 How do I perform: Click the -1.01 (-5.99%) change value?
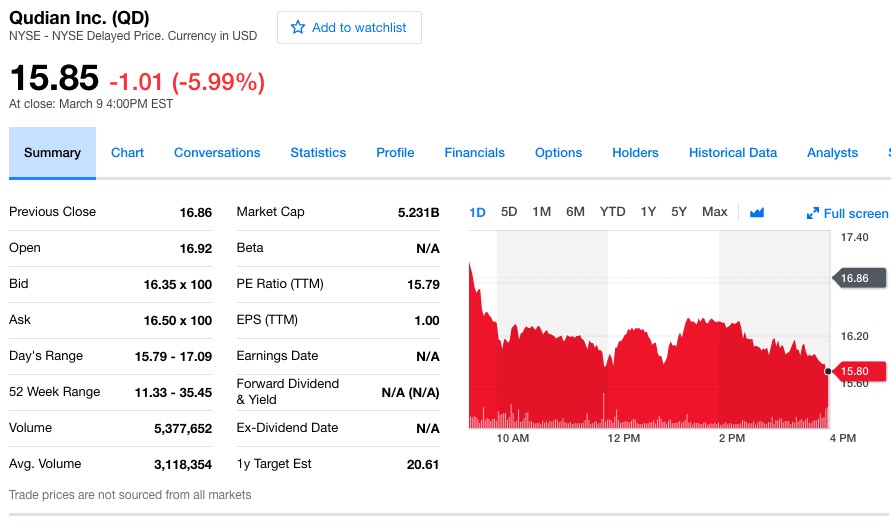[187, 82]
